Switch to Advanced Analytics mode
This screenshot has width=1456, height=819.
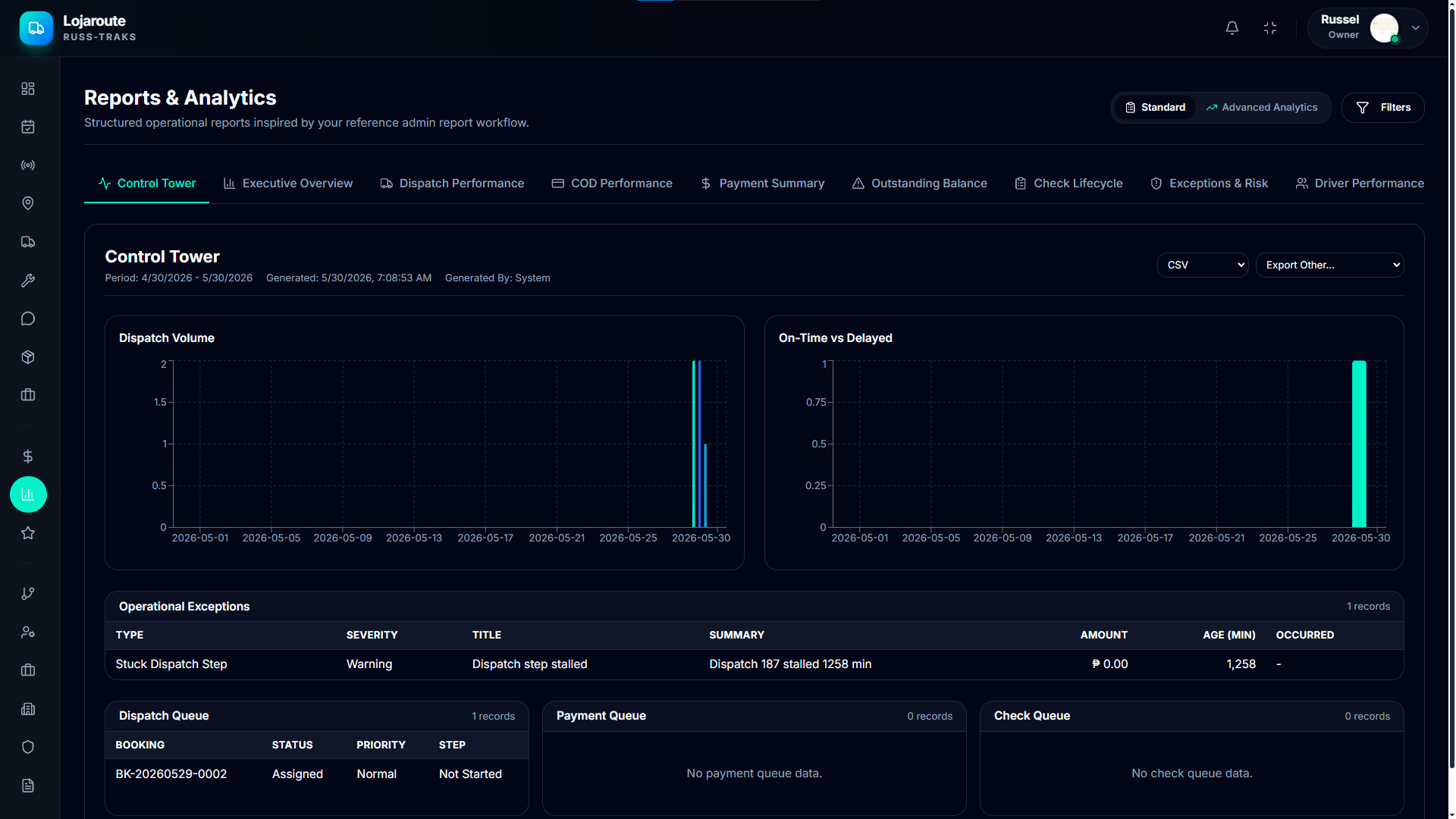1262,108
